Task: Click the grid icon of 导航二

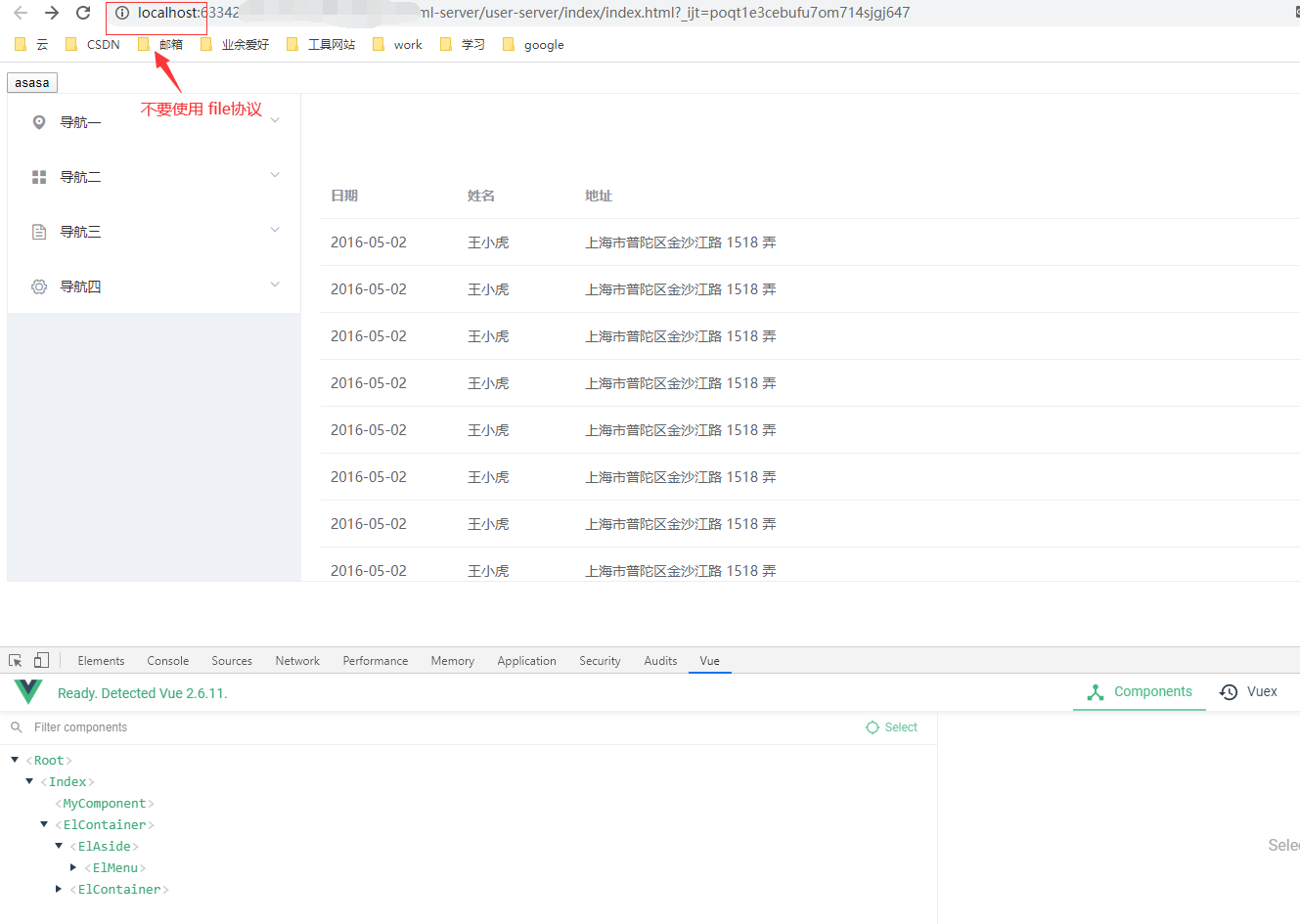Action: pos(39,177)
